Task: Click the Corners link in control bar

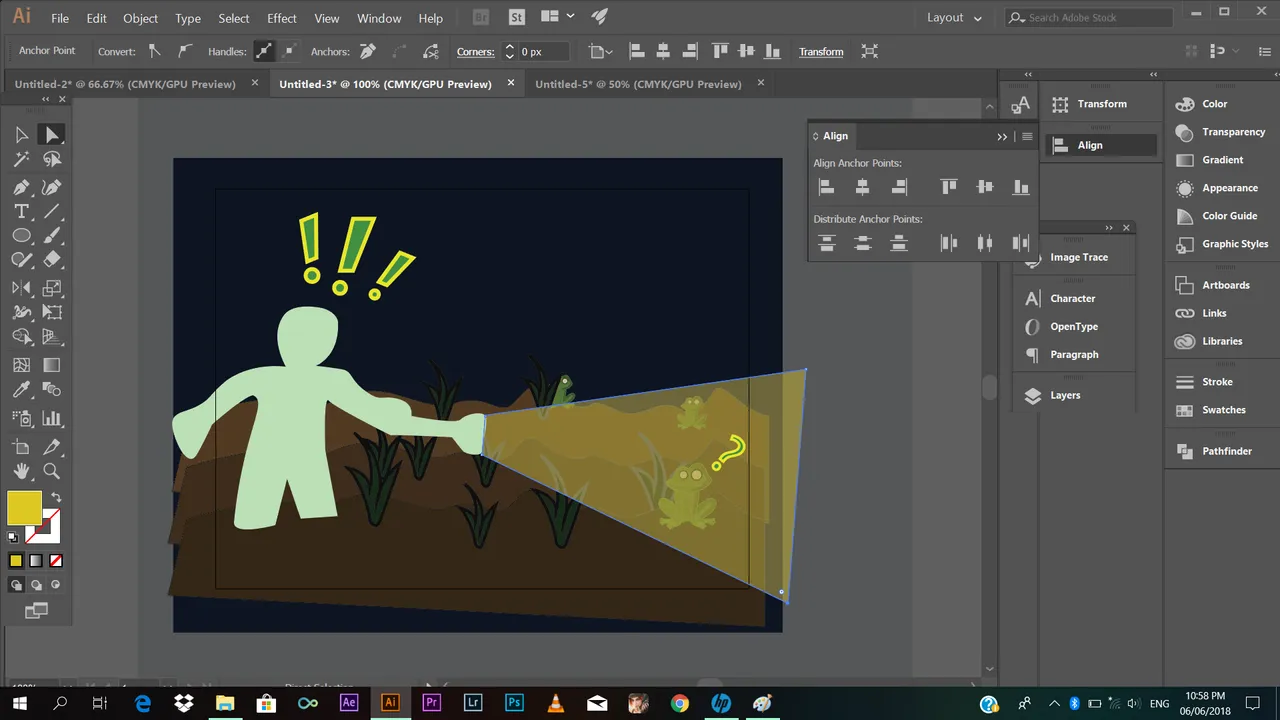Action: tap(475, 52)
